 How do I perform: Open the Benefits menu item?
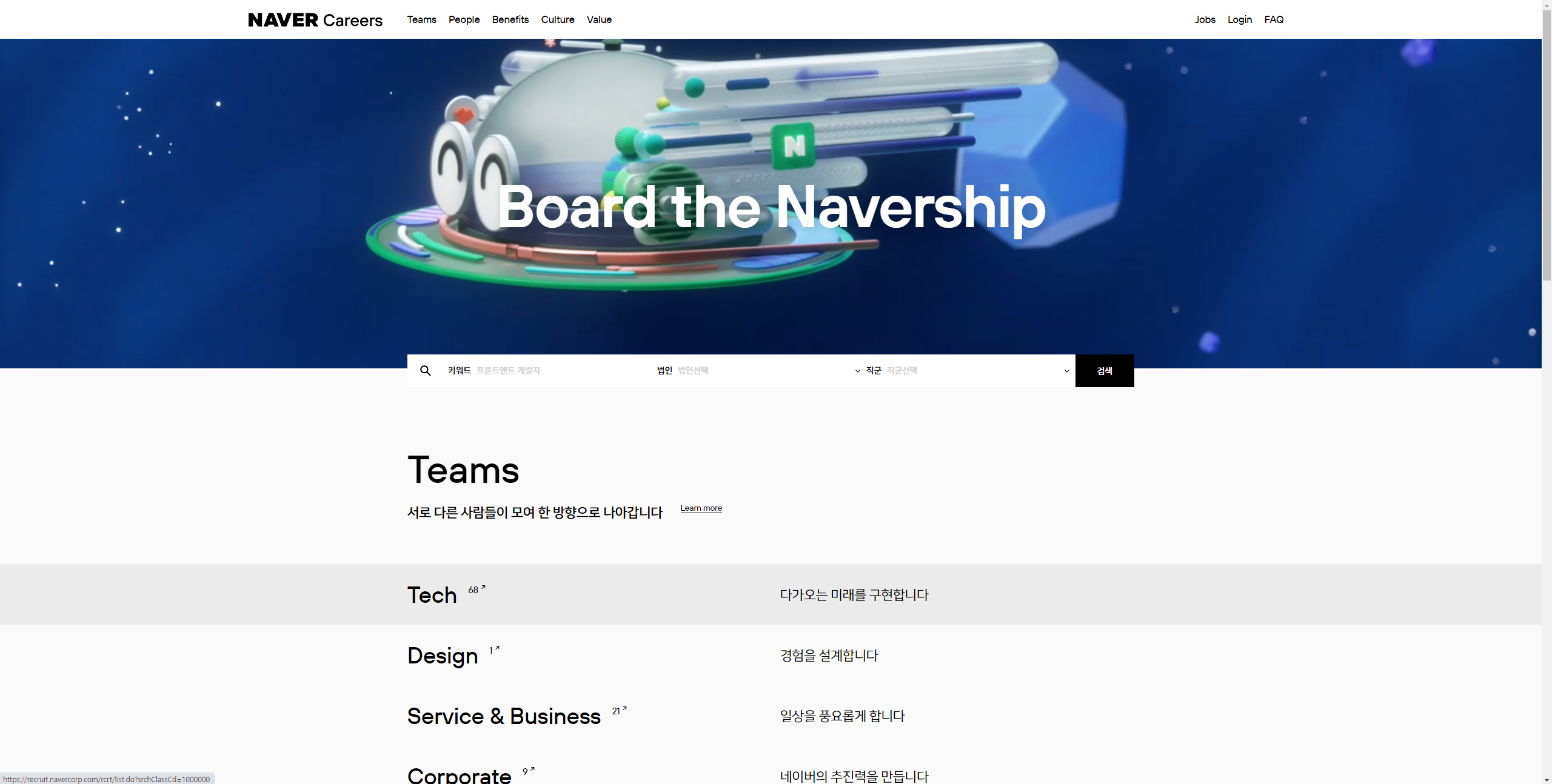pos(510,19)
